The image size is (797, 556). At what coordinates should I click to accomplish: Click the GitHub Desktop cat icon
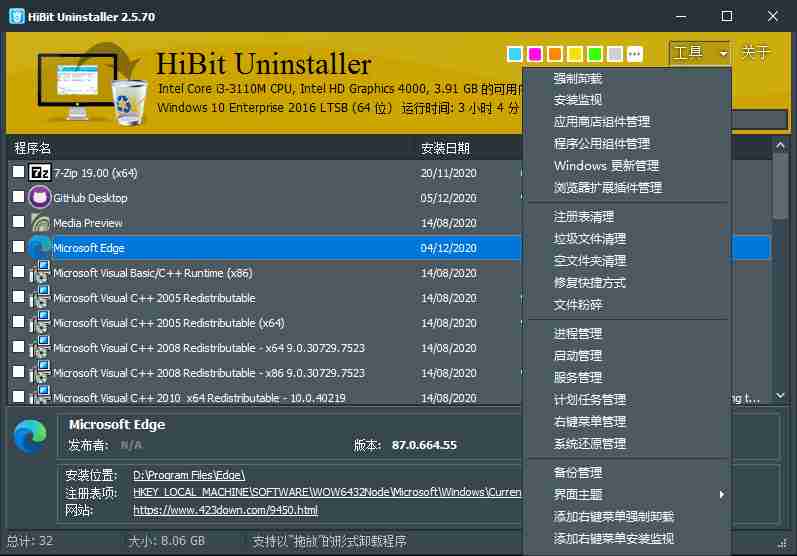(x=40, y=198)
